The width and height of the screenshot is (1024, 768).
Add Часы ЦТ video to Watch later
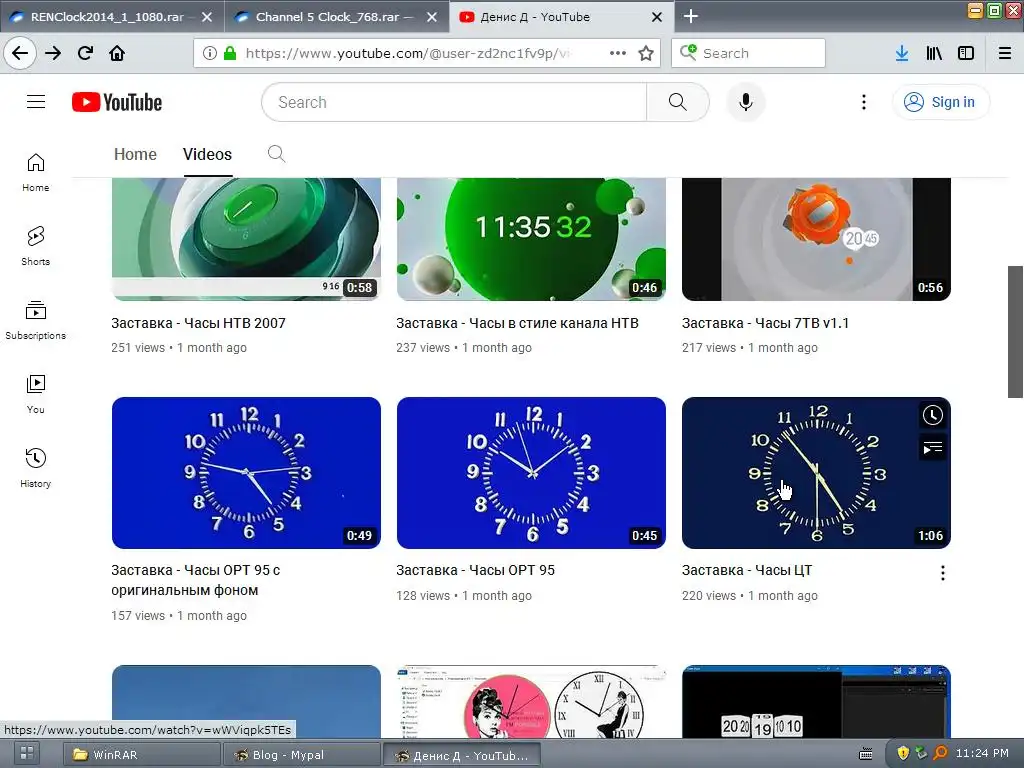tap(932, 415)
